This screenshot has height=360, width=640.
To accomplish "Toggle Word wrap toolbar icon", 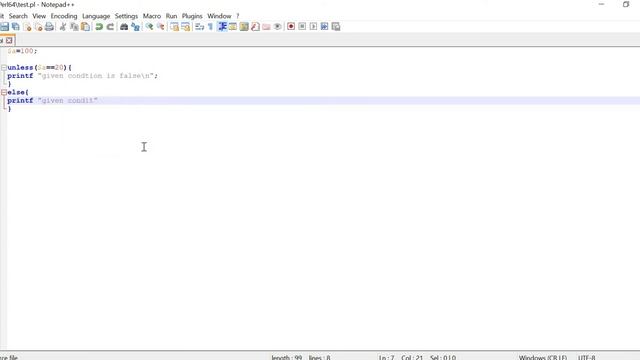I will 199,27.
